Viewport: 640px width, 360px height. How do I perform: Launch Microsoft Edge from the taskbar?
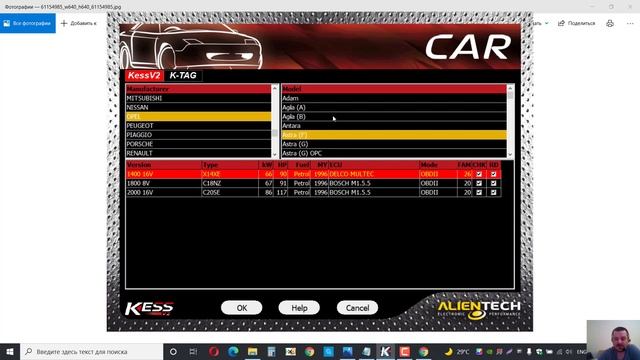click(x=233, y=351)
